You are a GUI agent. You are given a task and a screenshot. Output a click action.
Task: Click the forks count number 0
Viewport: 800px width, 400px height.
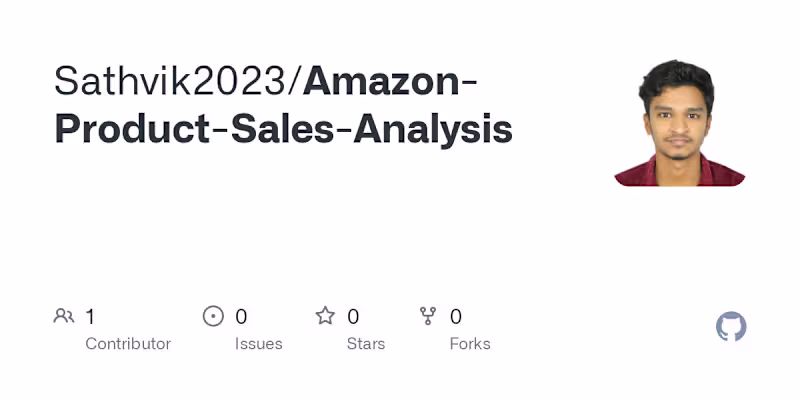tap(456, 317)
